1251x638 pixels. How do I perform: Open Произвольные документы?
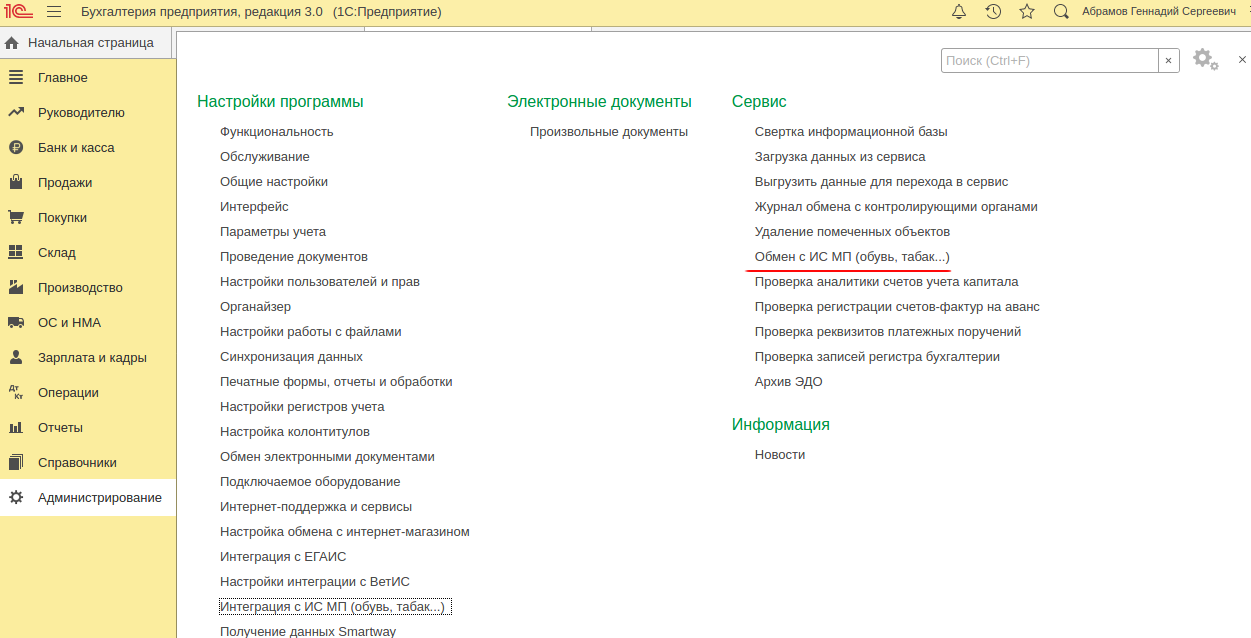(609, 131)
